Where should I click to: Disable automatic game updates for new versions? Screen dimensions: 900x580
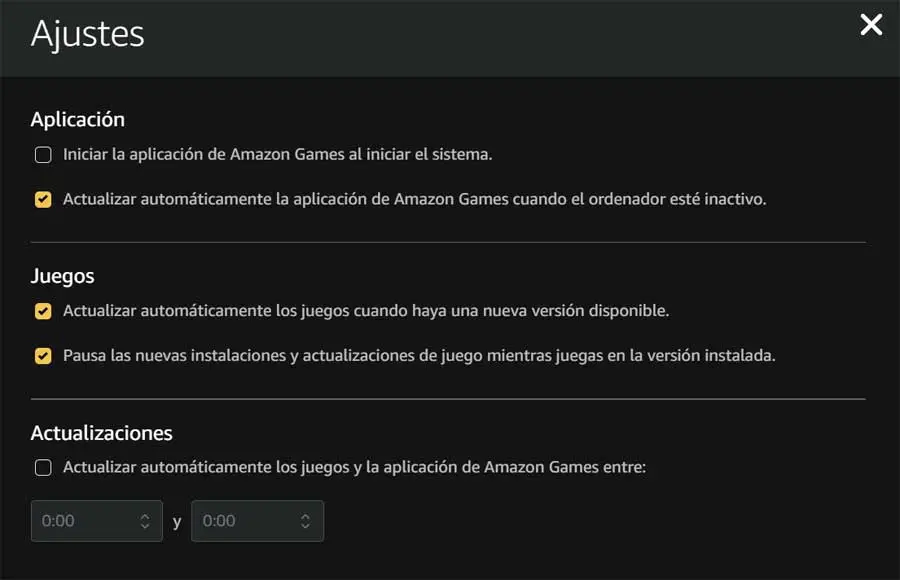click(x=43, y=311)
